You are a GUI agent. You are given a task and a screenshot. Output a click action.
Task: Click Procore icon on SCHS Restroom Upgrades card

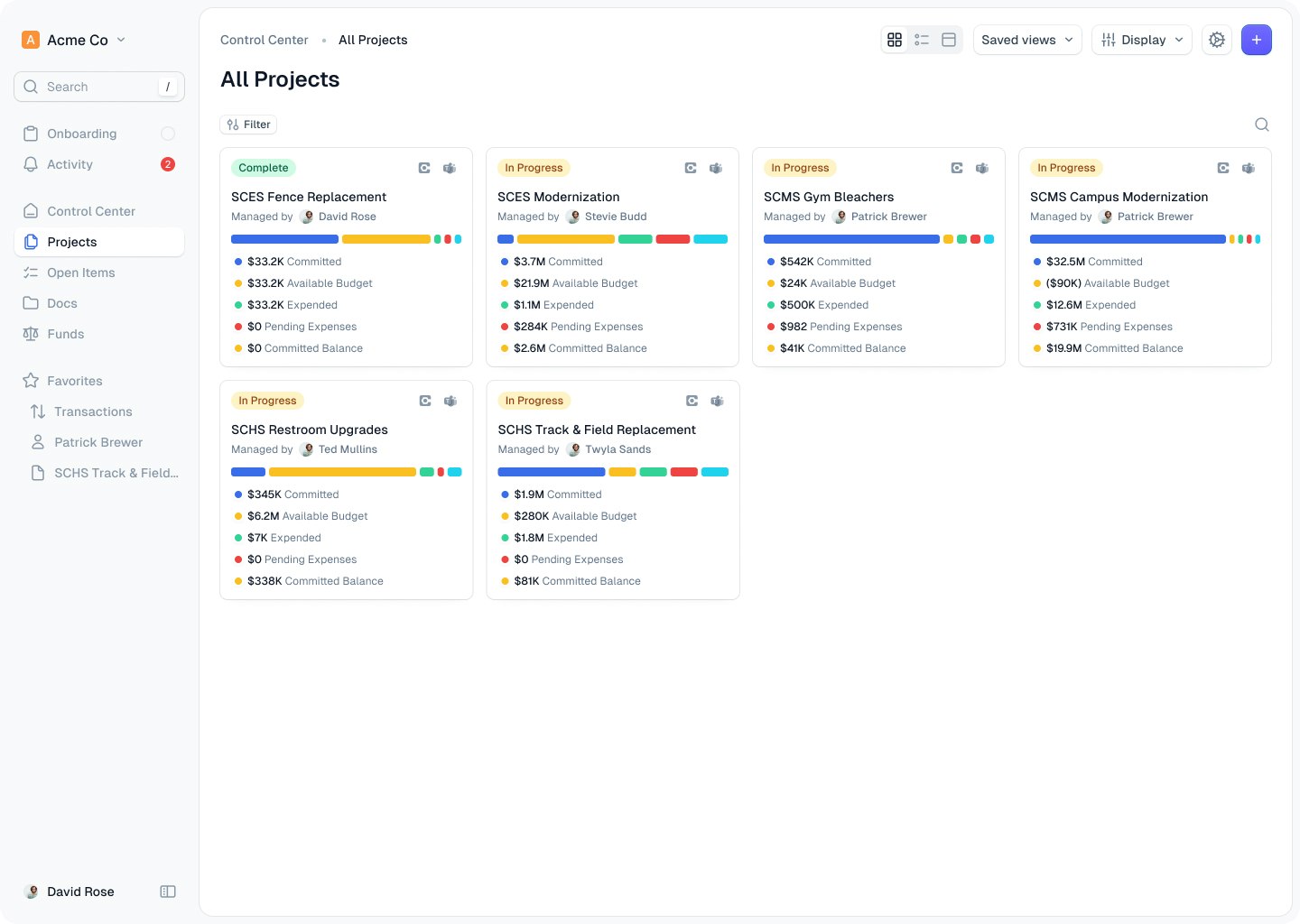[425, 401]
